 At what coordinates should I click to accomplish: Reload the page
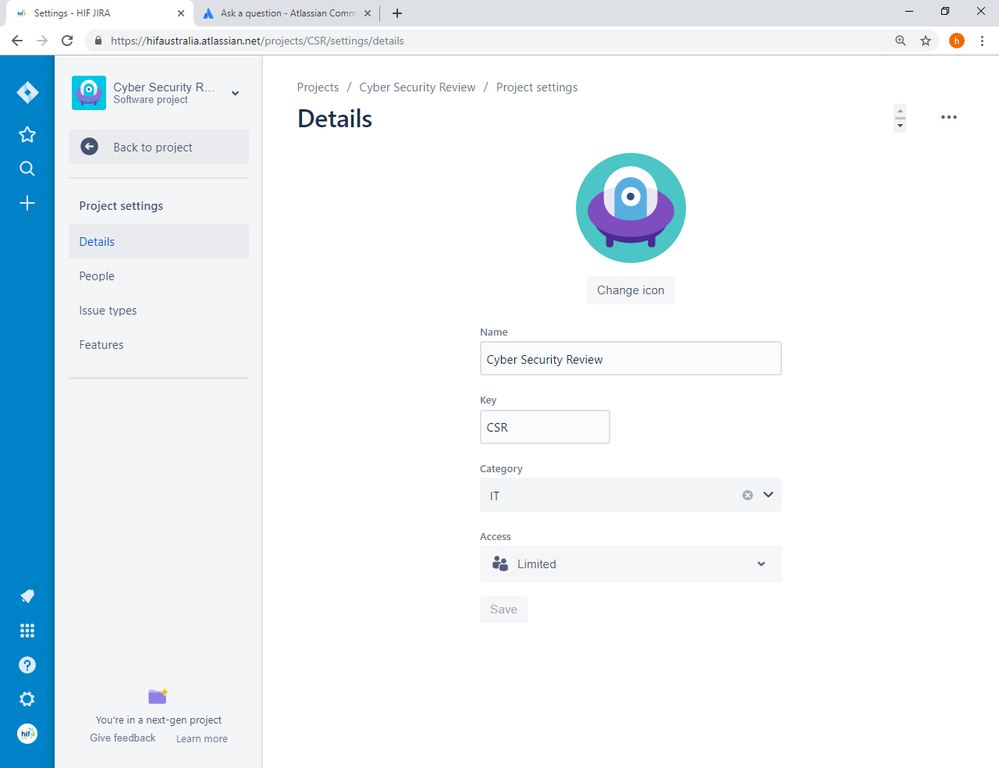point(67,41)
